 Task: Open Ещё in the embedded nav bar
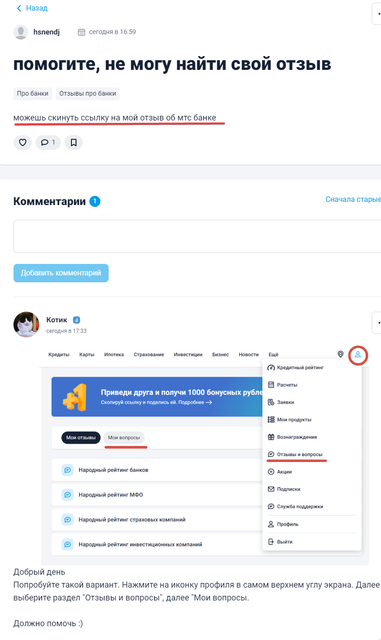(x=273, y=355)
